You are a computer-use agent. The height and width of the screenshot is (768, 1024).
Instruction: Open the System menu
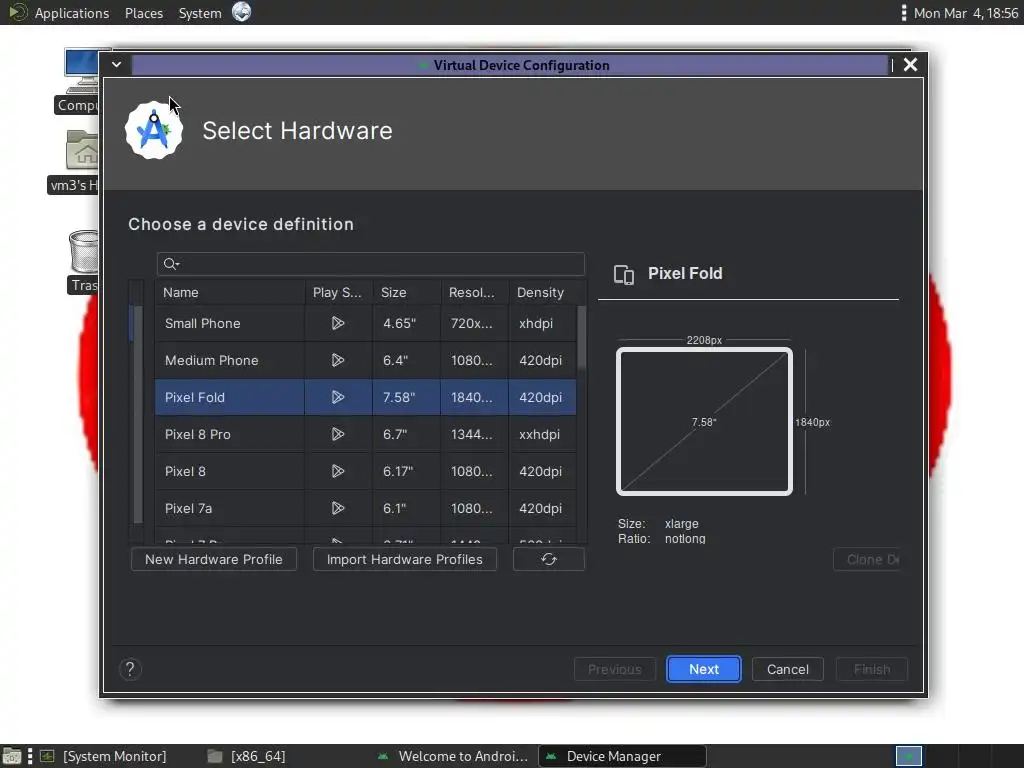(200, 13)
